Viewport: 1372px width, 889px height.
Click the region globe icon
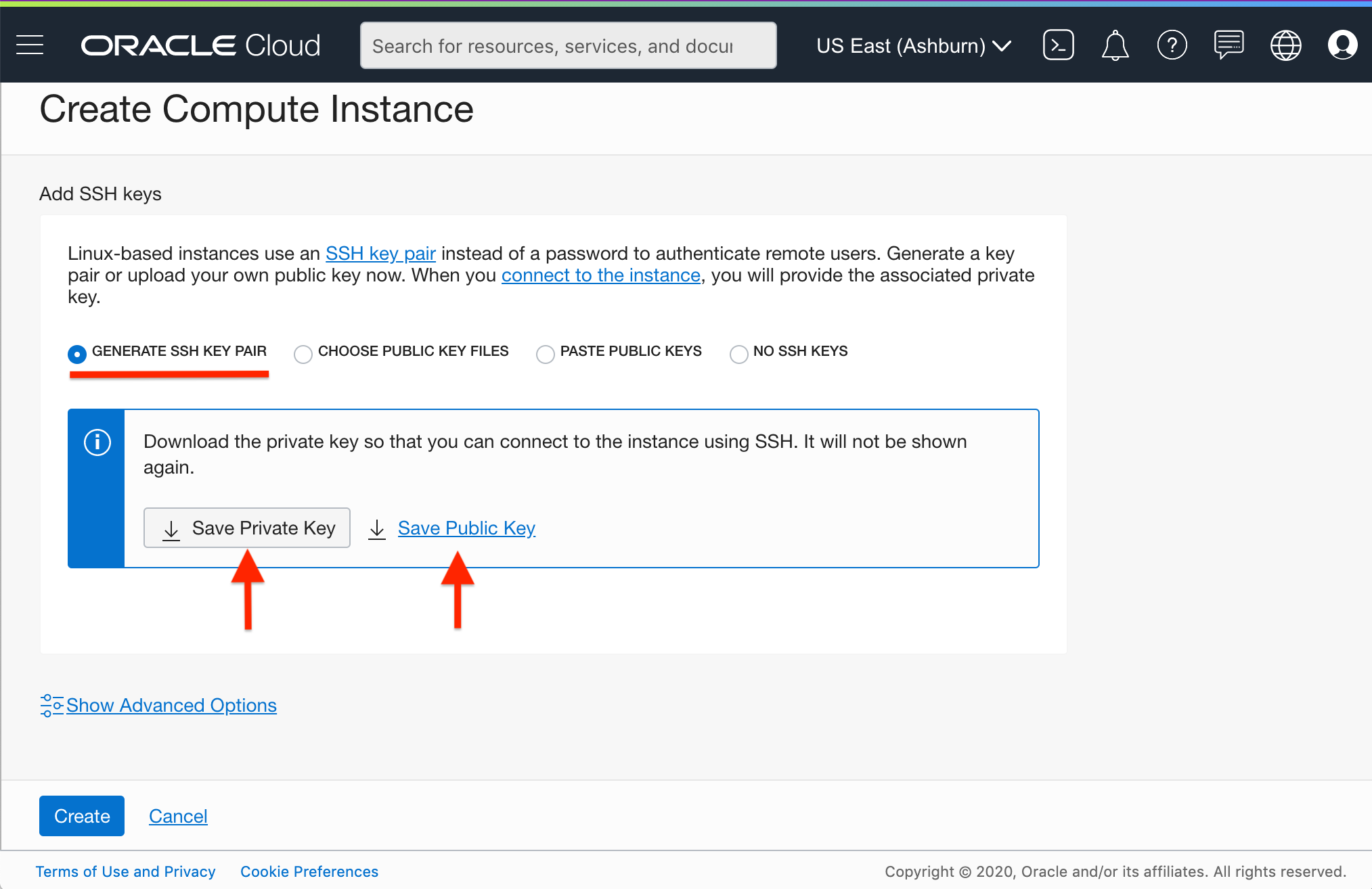pyautogui.click(x=1285, y=45)
